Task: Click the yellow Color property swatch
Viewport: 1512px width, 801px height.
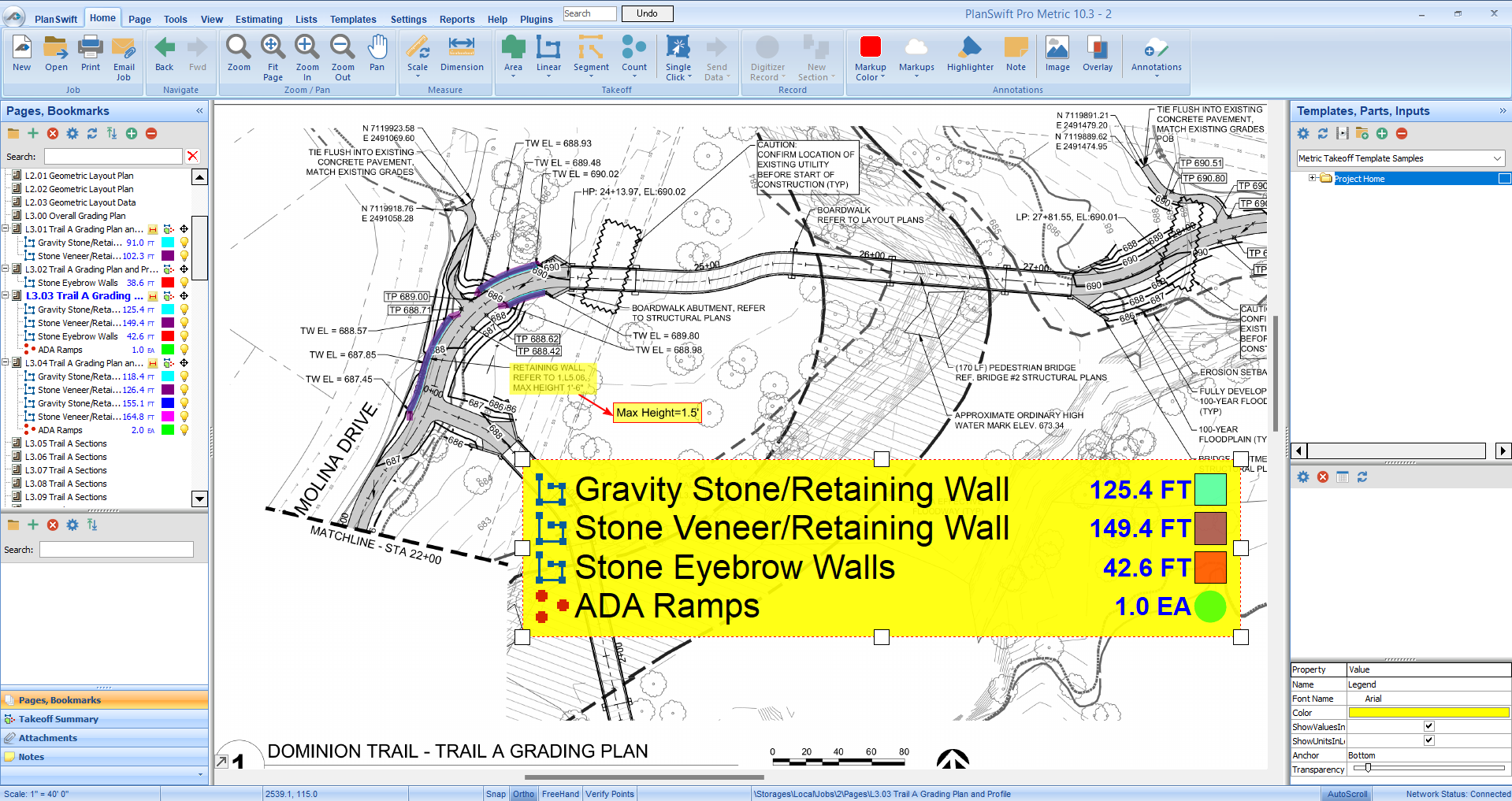Action: 1428,712
